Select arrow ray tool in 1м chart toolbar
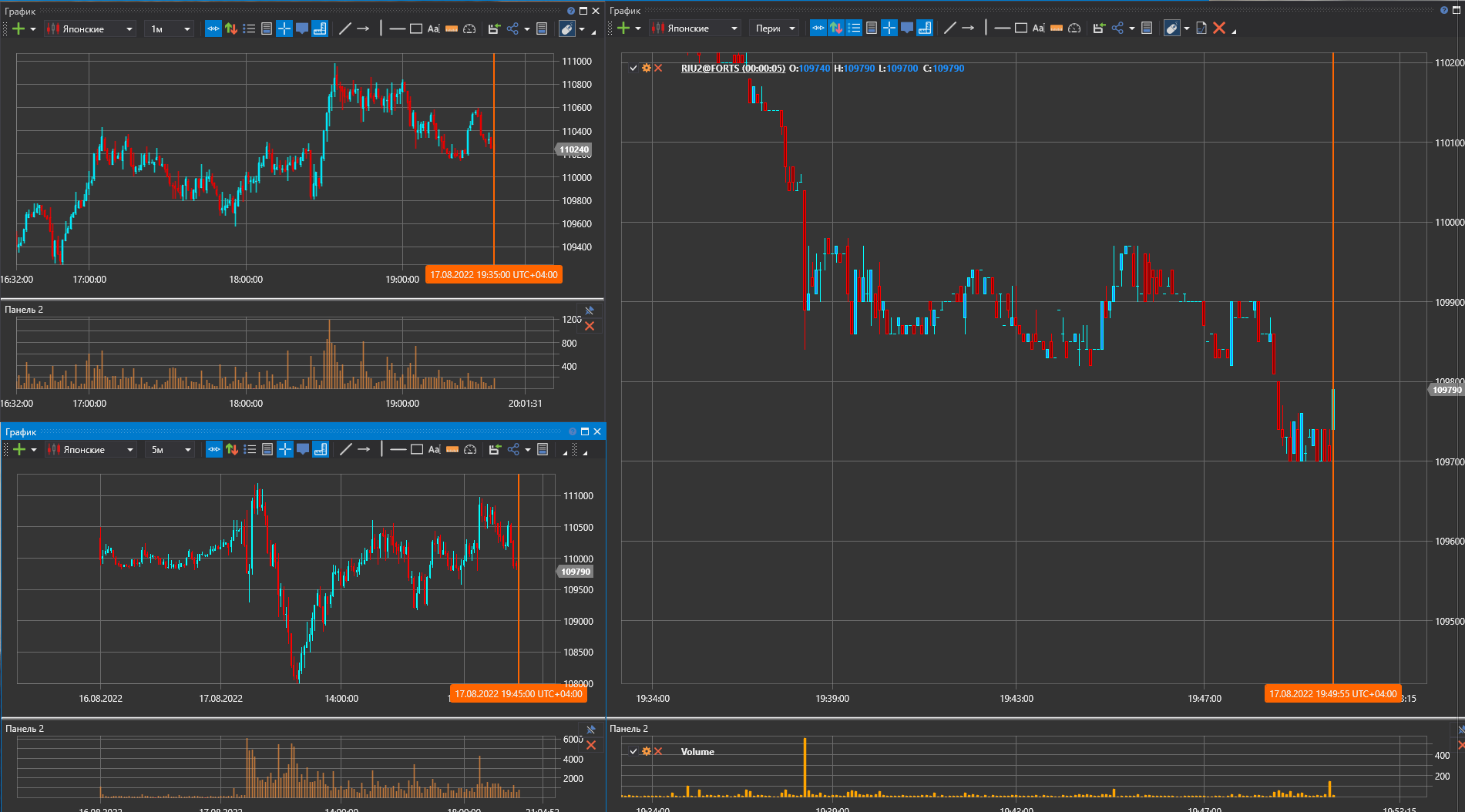The image size is (1465, 812). (x=363, y=29)
